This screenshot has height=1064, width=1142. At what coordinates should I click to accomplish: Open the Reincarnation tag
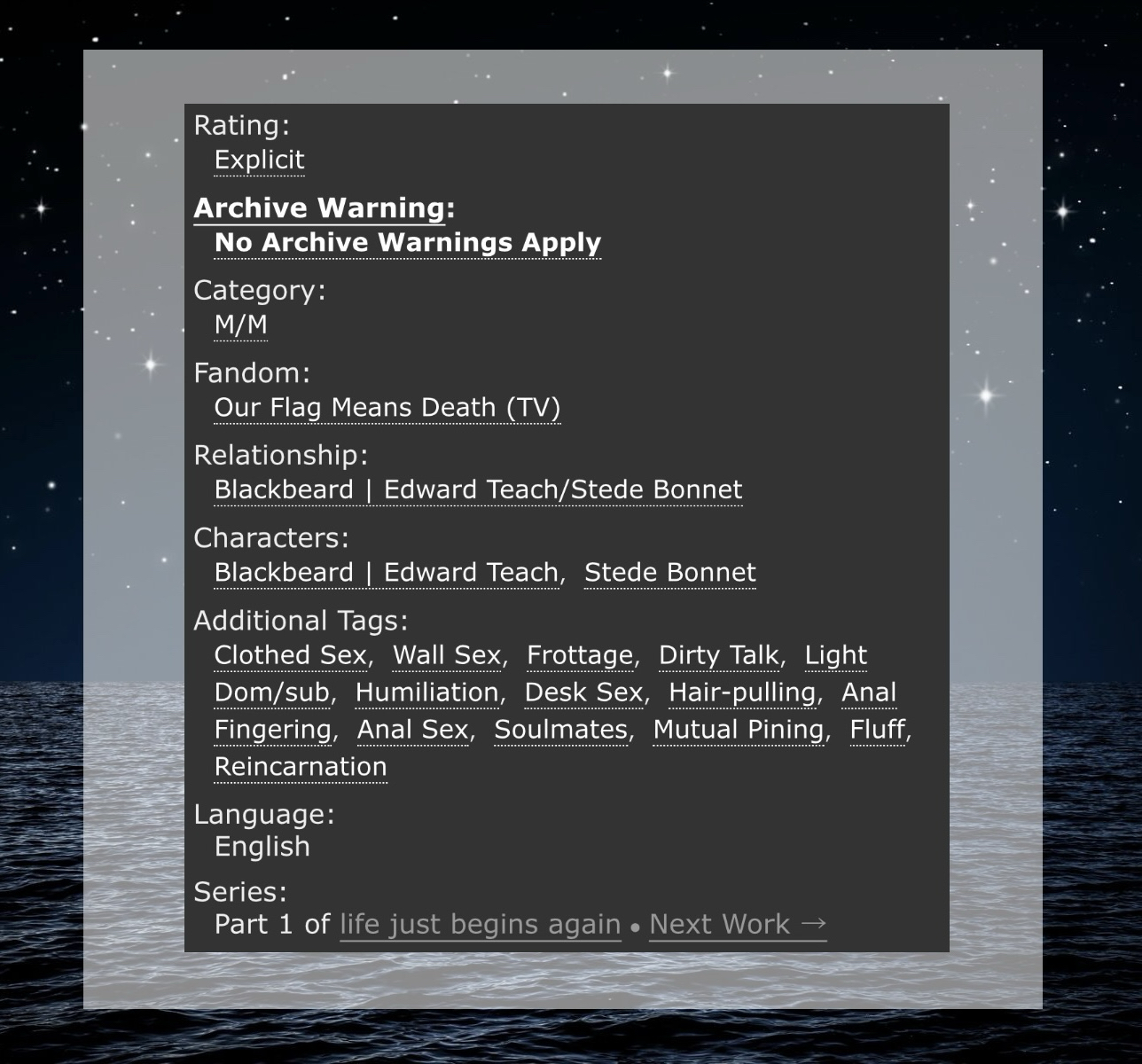(301, 767)
